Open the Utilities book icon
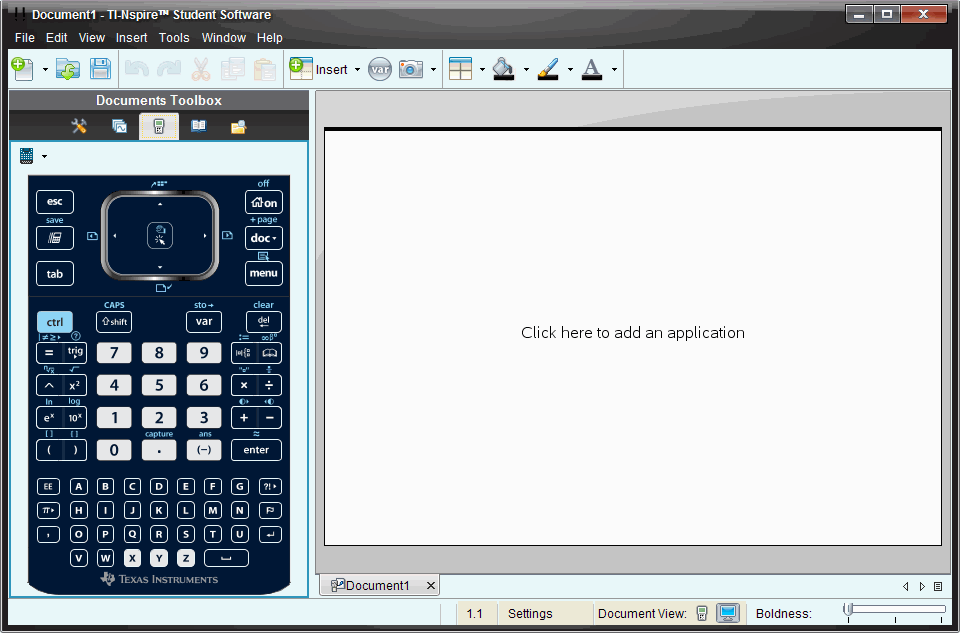Image resolution: width=960 pixels, height=633 pixels. [x=201, y=126]
